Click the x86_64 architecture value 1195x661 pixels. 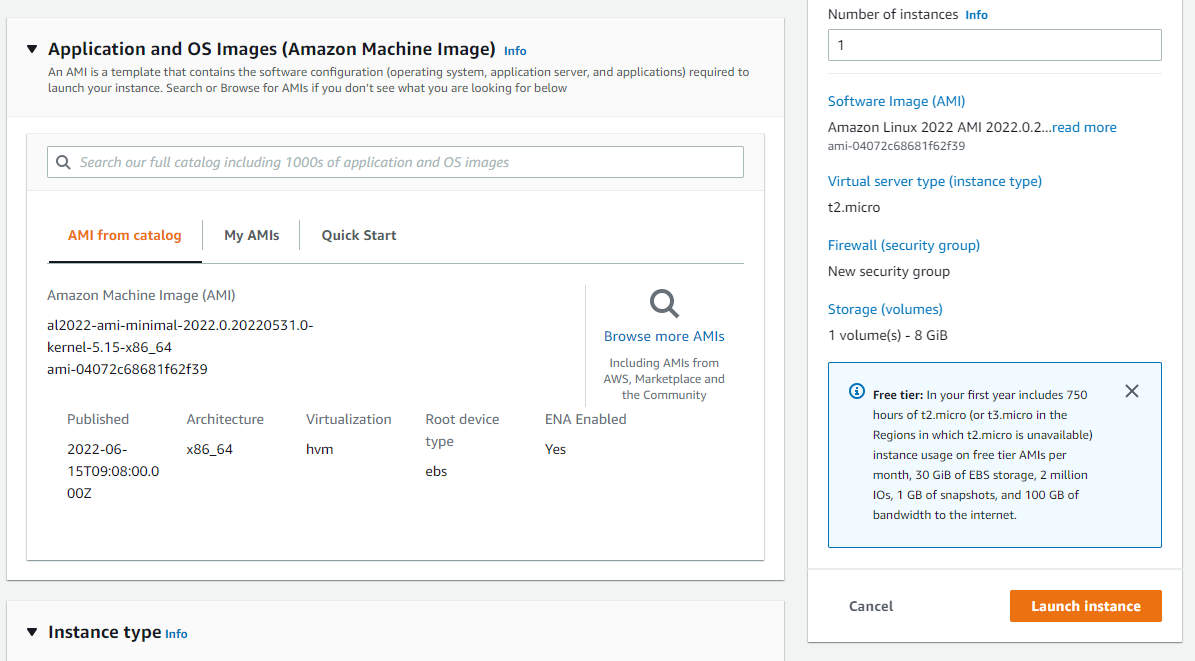[x=210, y=449]
